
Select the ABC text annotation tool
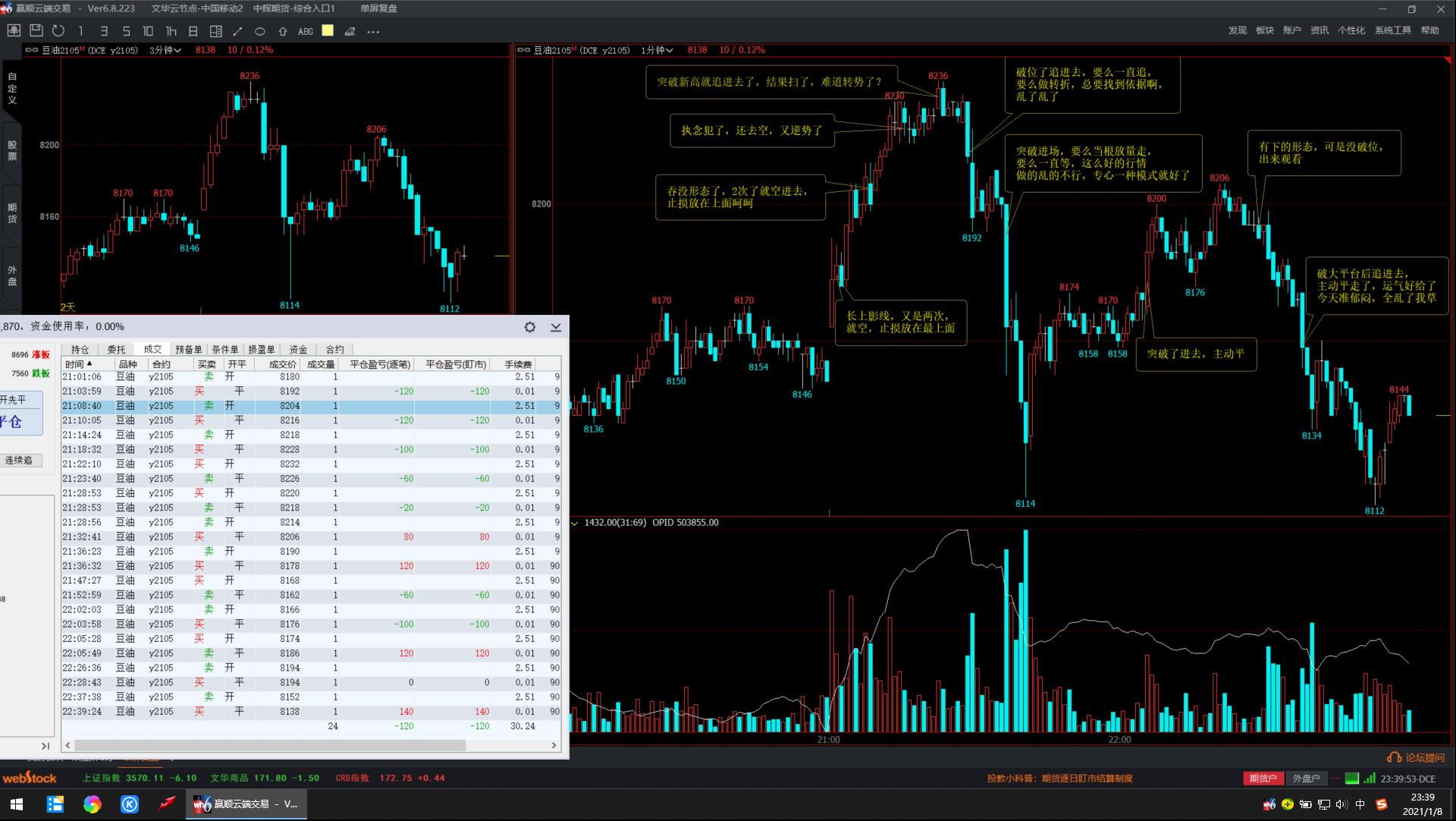[306, 31]
